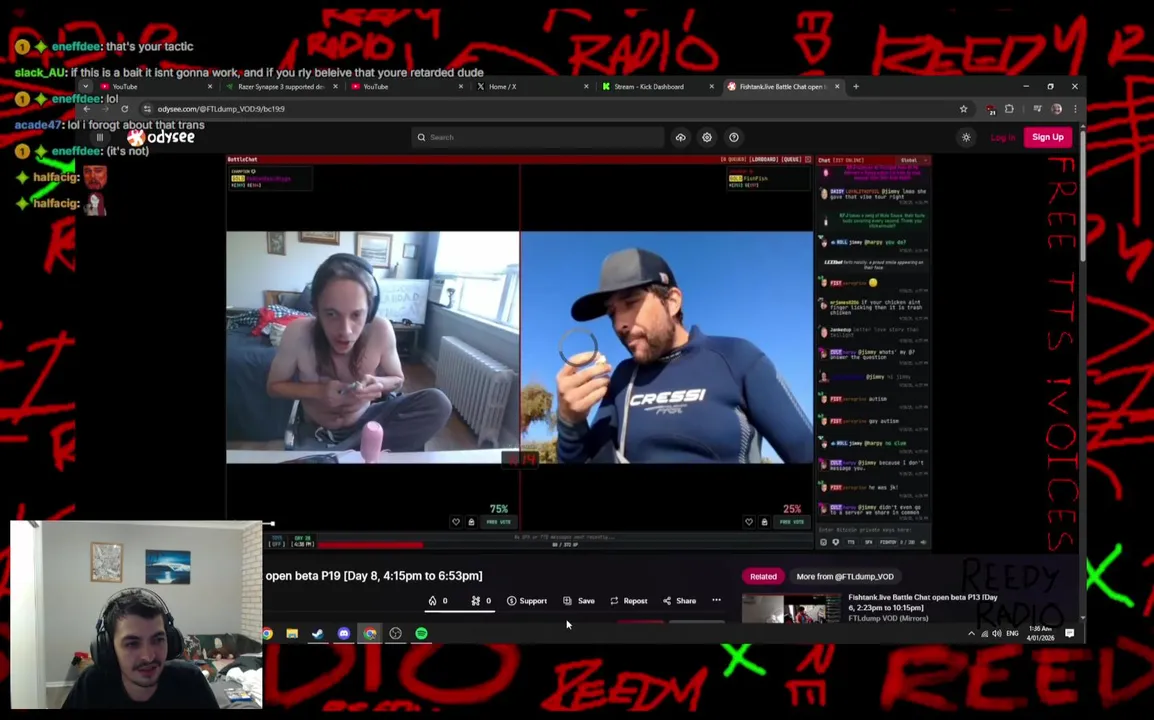Bookmark this page with the star

[963, 109]
